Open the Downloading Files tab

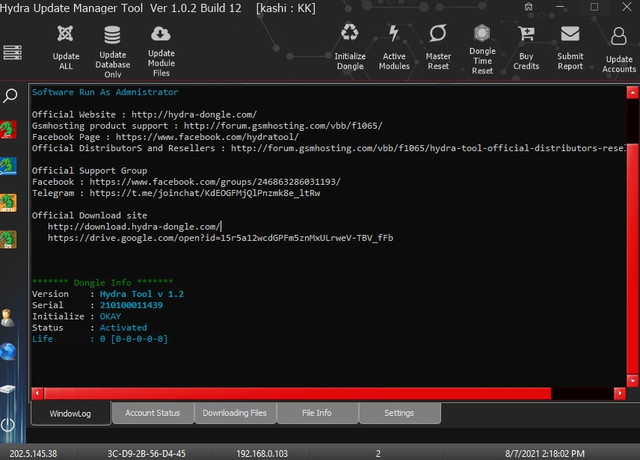pyautogui.click(x=235, y=413)
